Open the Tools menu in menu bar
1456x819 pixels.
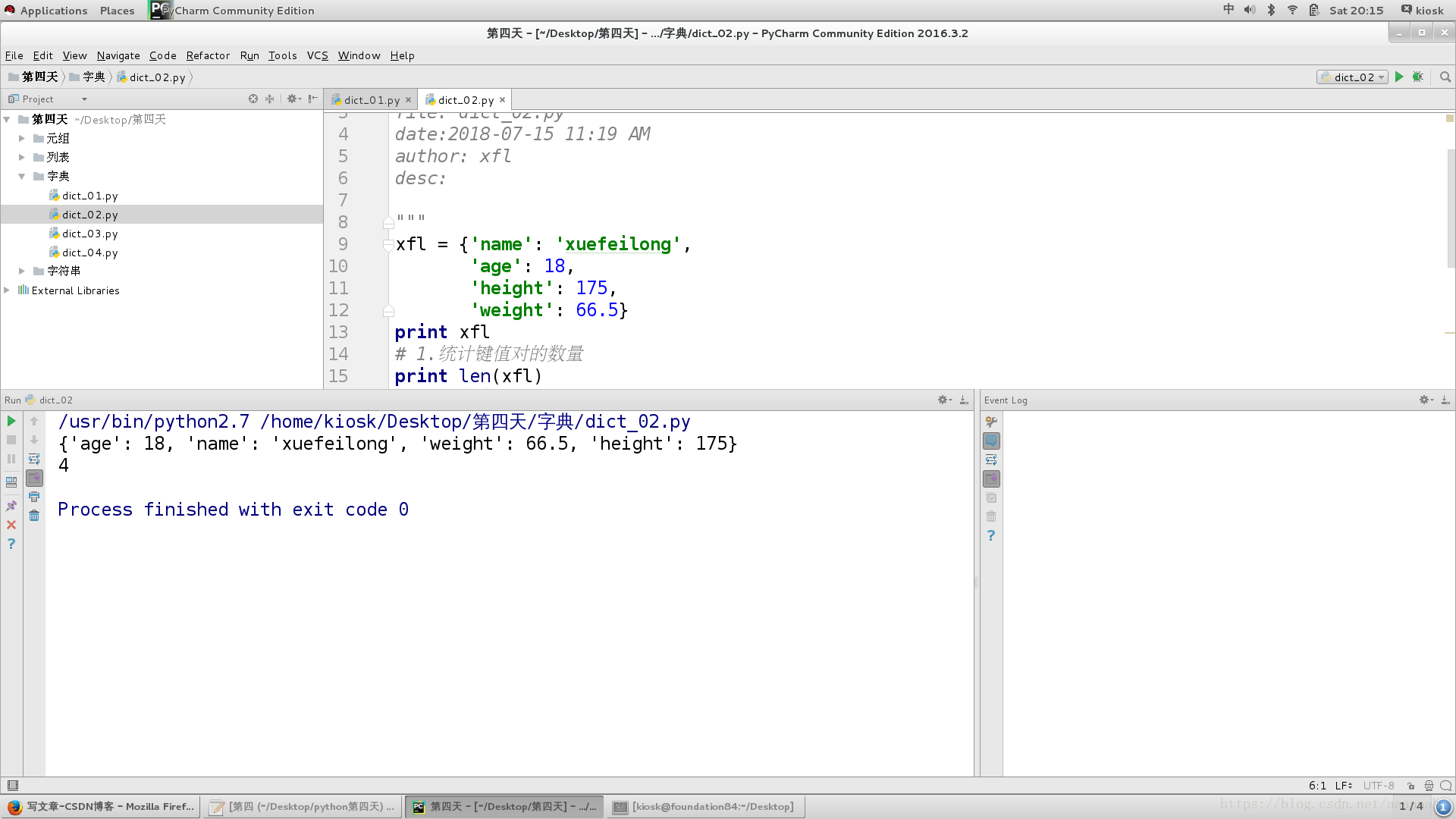[x=281, y=55]
